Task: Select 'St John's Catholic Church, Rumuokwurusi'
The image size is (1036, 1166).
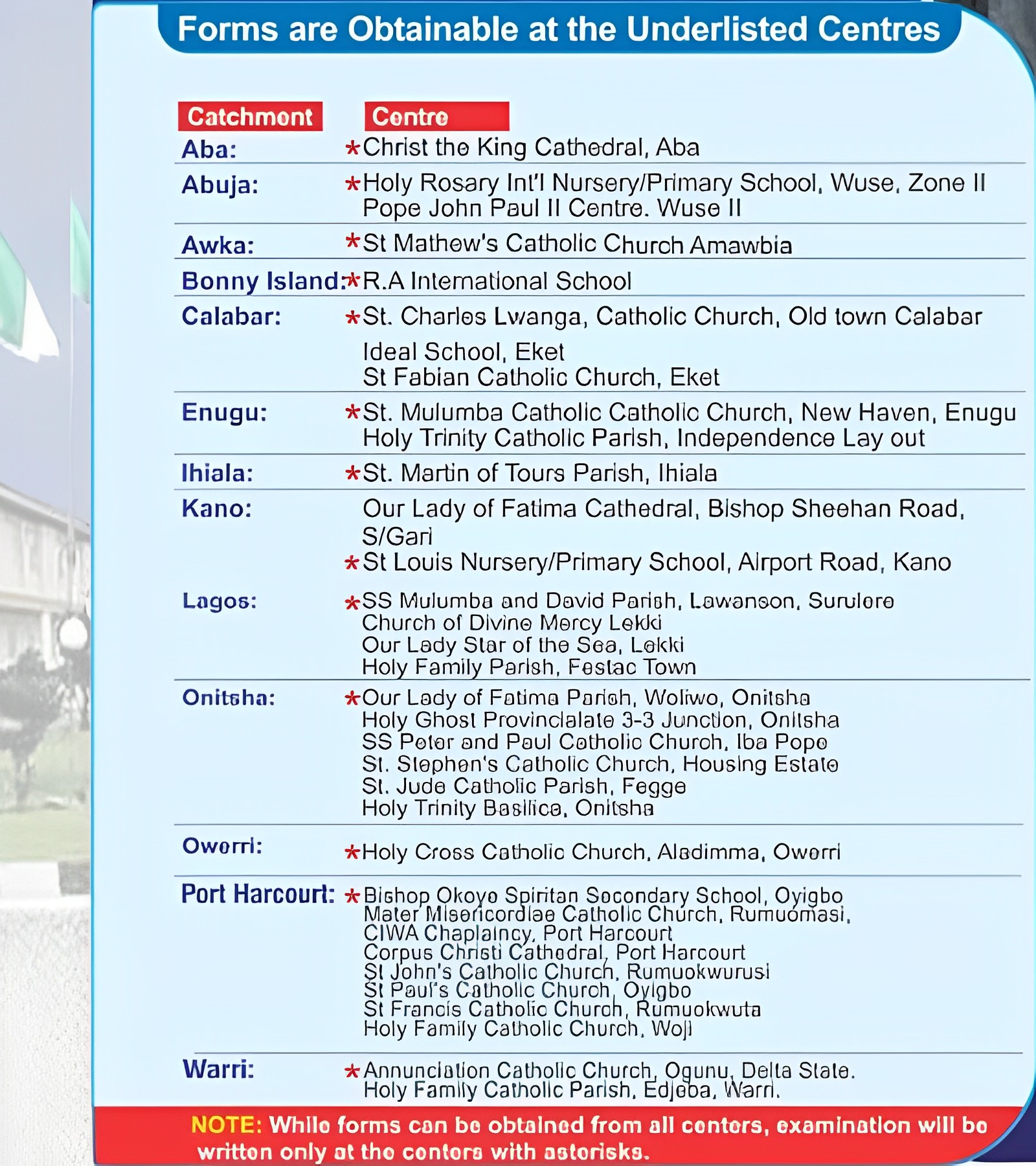Action: coord(567,972)
